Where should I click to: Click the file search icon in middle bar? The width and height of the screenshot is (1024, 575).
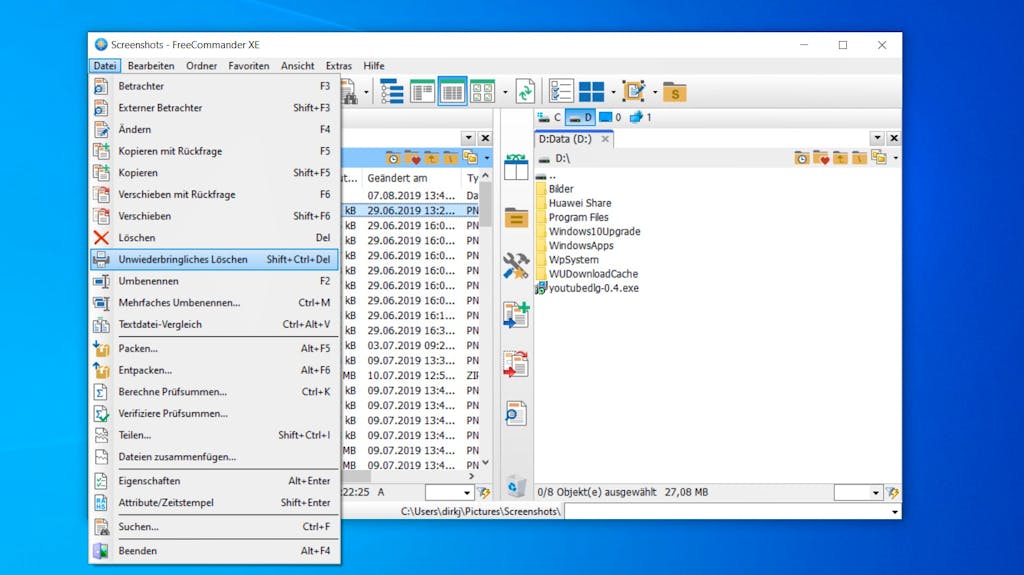pyautogui.click(x=516, y=414)
